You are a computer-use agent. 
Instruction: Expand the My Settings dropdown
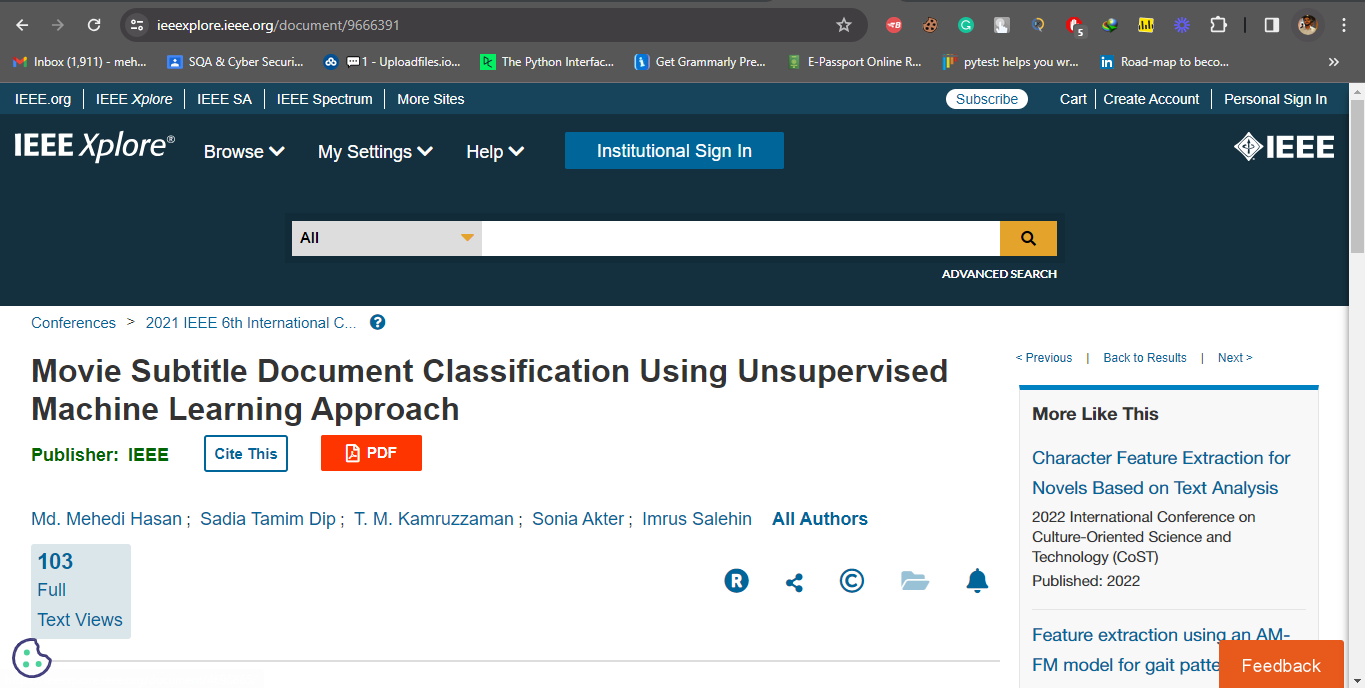point(375,152)
